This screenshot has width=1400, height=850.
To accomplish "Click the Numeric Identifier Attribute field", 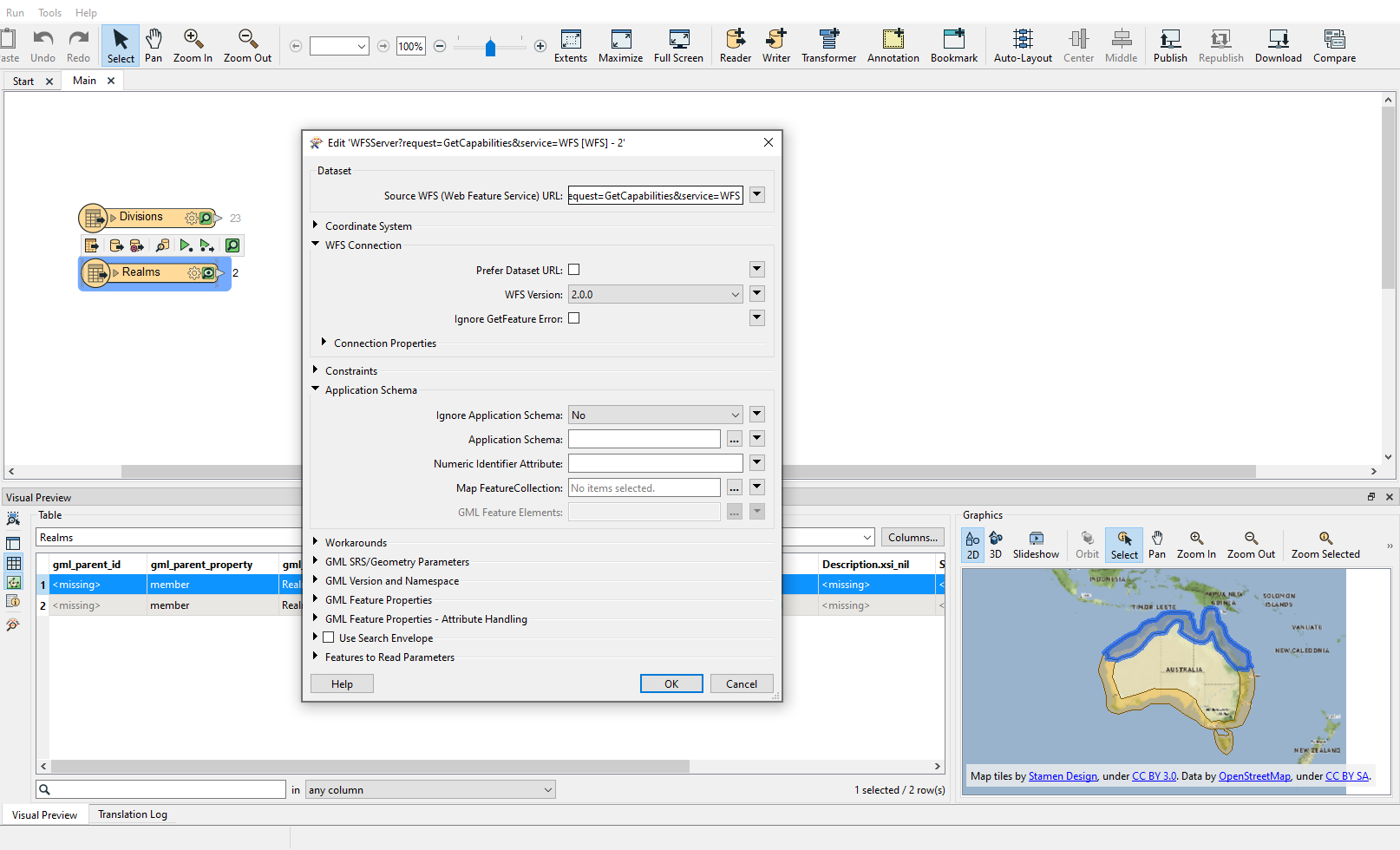I will click(x=655, y=463).
